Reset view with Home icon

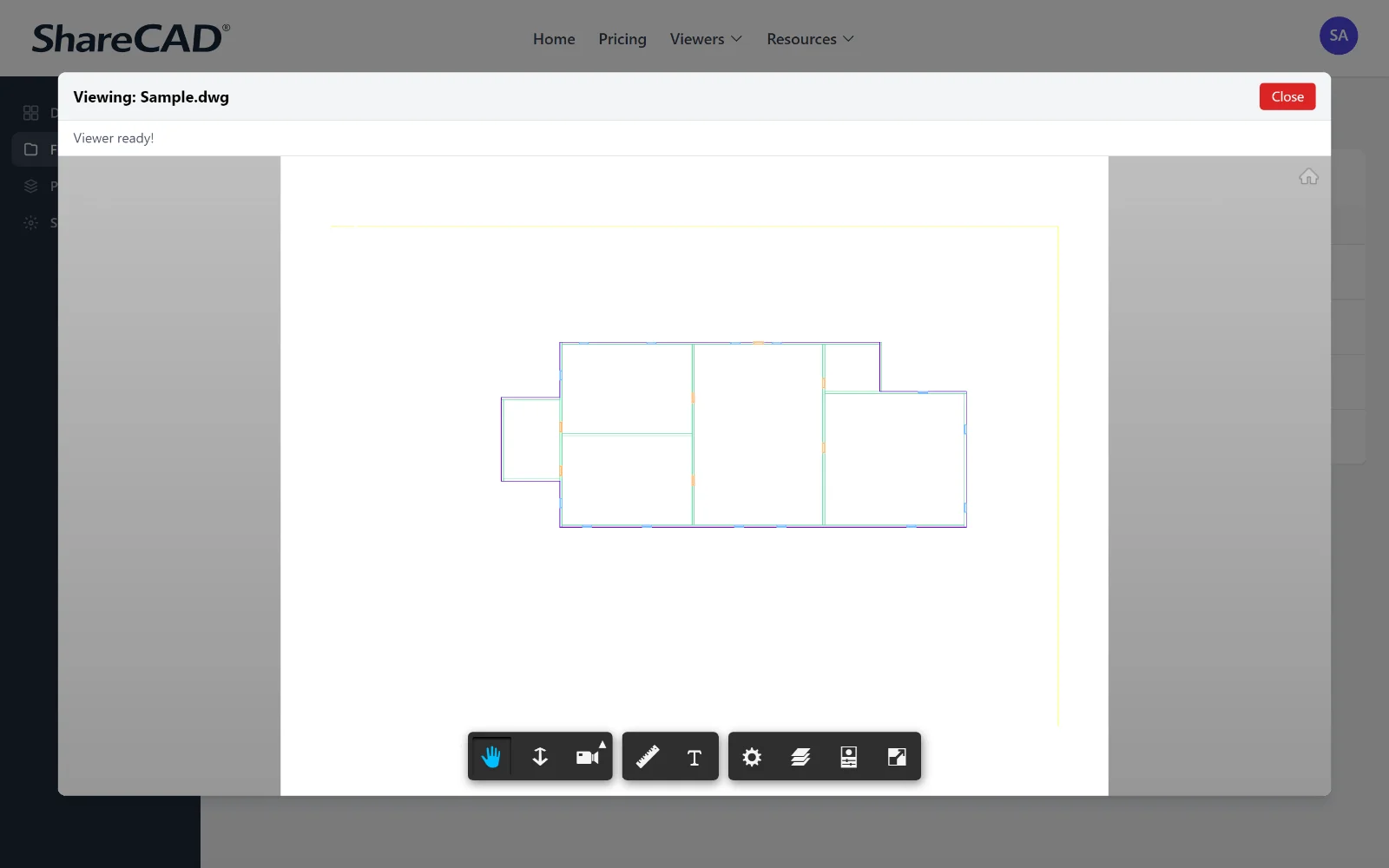1308,177
